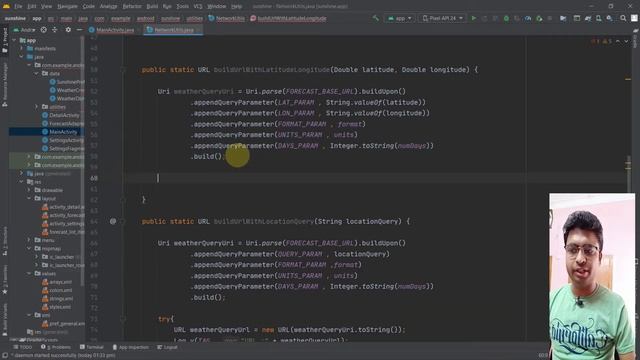The width and height of the screenshot is (640, 360).
Task: Click the green Run app button
Action: click(473, 18)
